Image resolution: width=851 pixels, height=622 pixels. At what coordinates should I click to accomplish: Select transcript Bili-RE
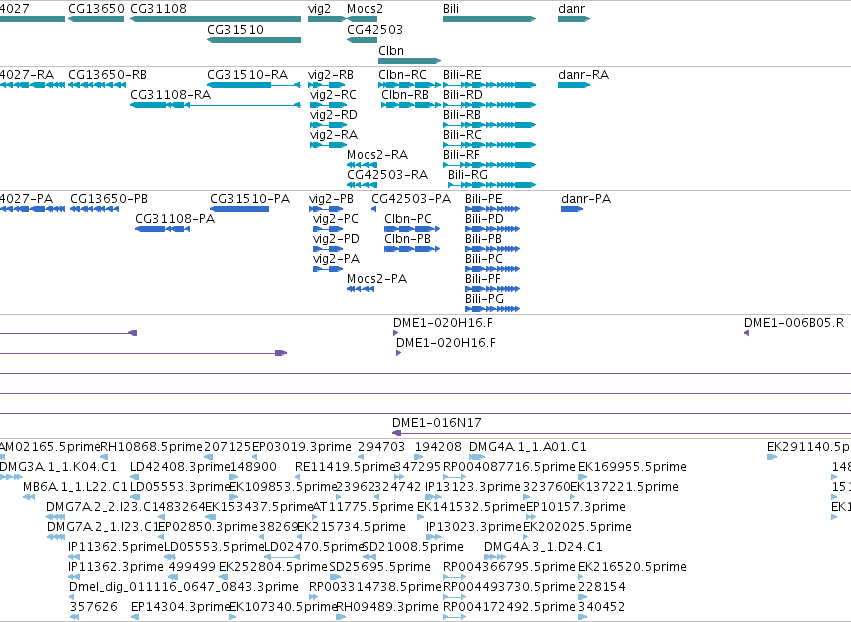[490, 85]
